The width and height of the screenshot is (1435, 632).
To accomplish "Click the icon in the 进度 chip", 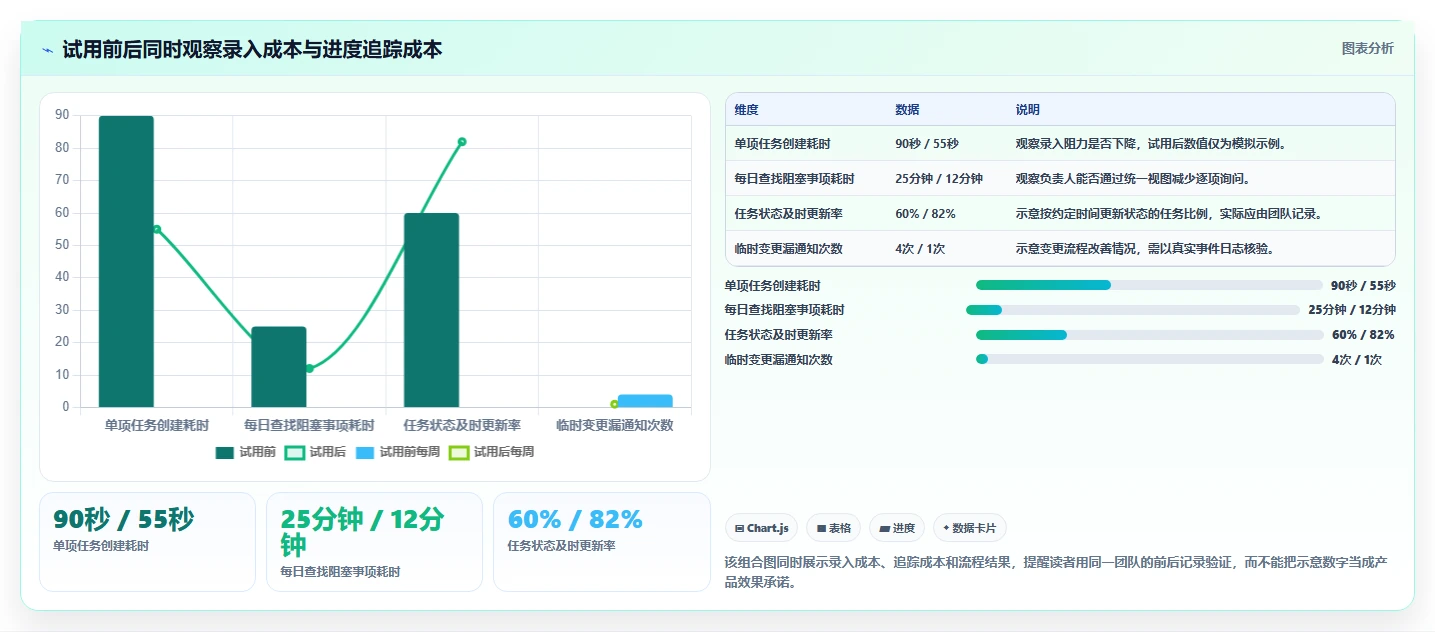I will click(884, 528).
